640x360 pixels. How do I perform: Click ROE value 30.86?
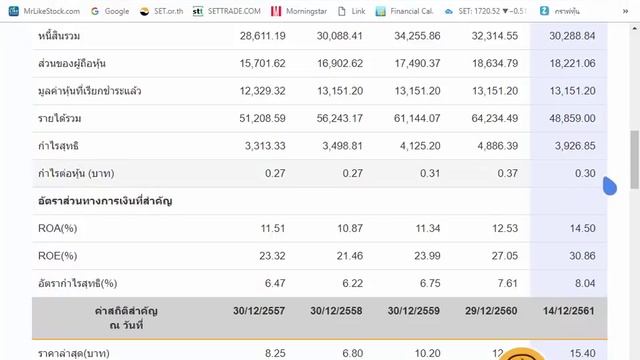tap(582, 256)
